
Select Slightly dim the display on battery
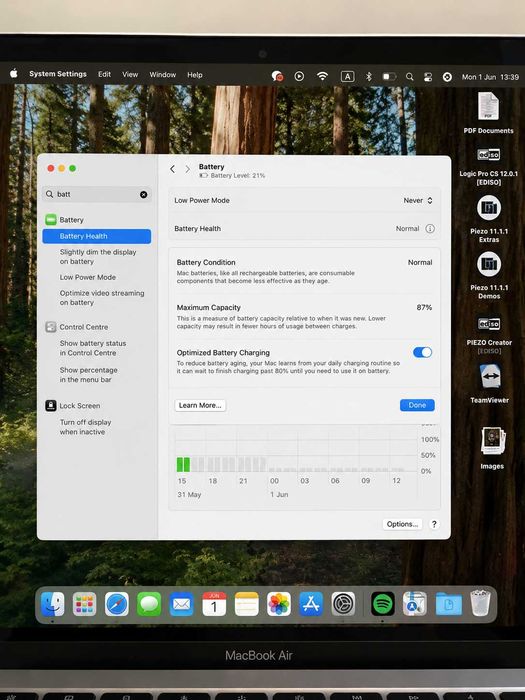[x=98, y=257]
